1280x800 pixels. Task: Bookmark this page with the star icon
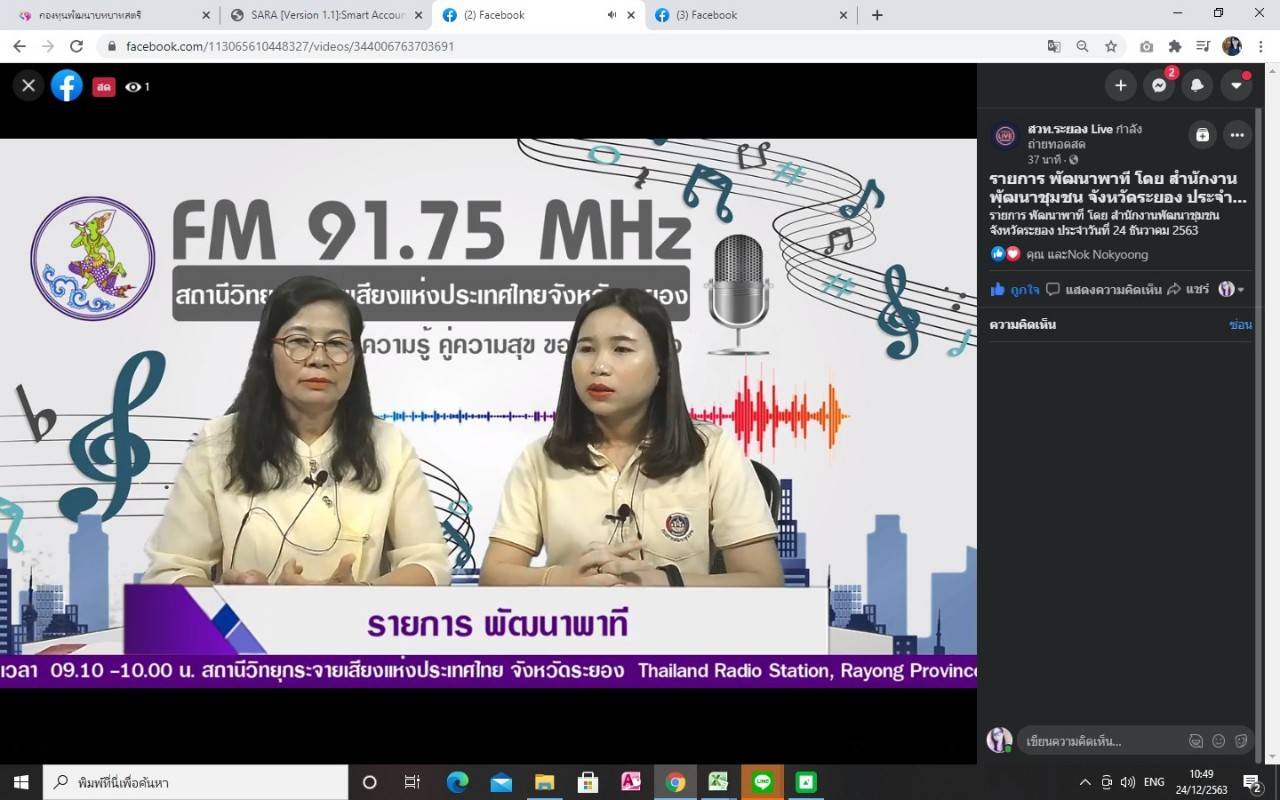click(1111, 46)
